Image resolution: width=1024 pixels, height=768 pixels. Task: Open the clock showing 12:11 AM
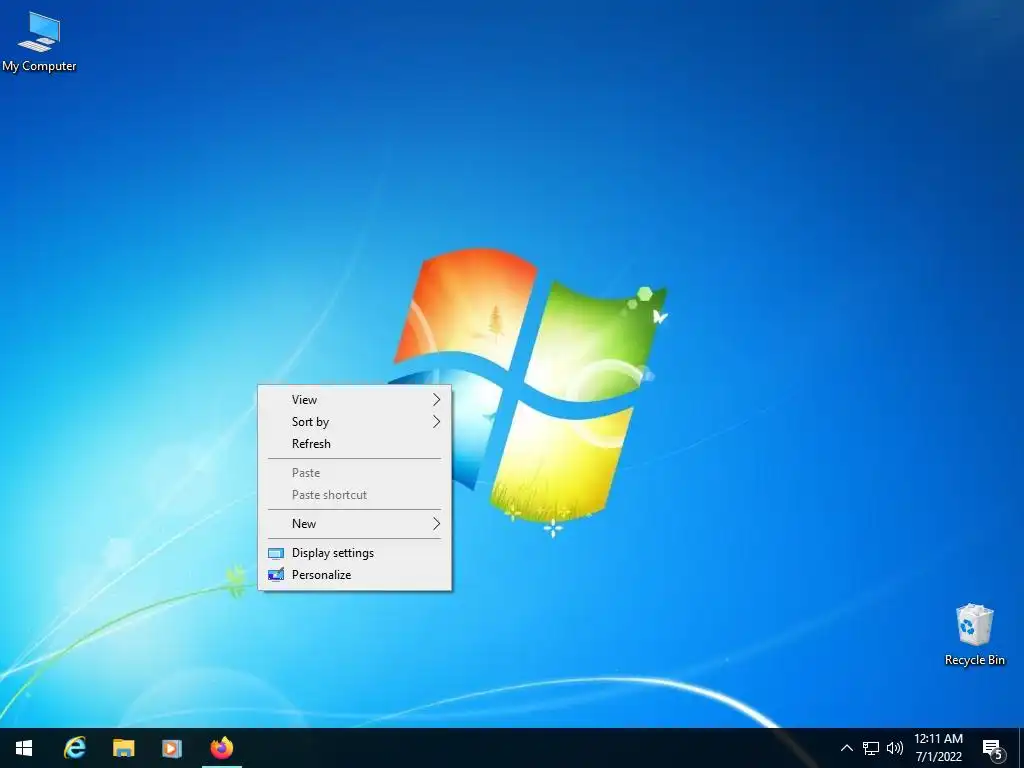938,748
